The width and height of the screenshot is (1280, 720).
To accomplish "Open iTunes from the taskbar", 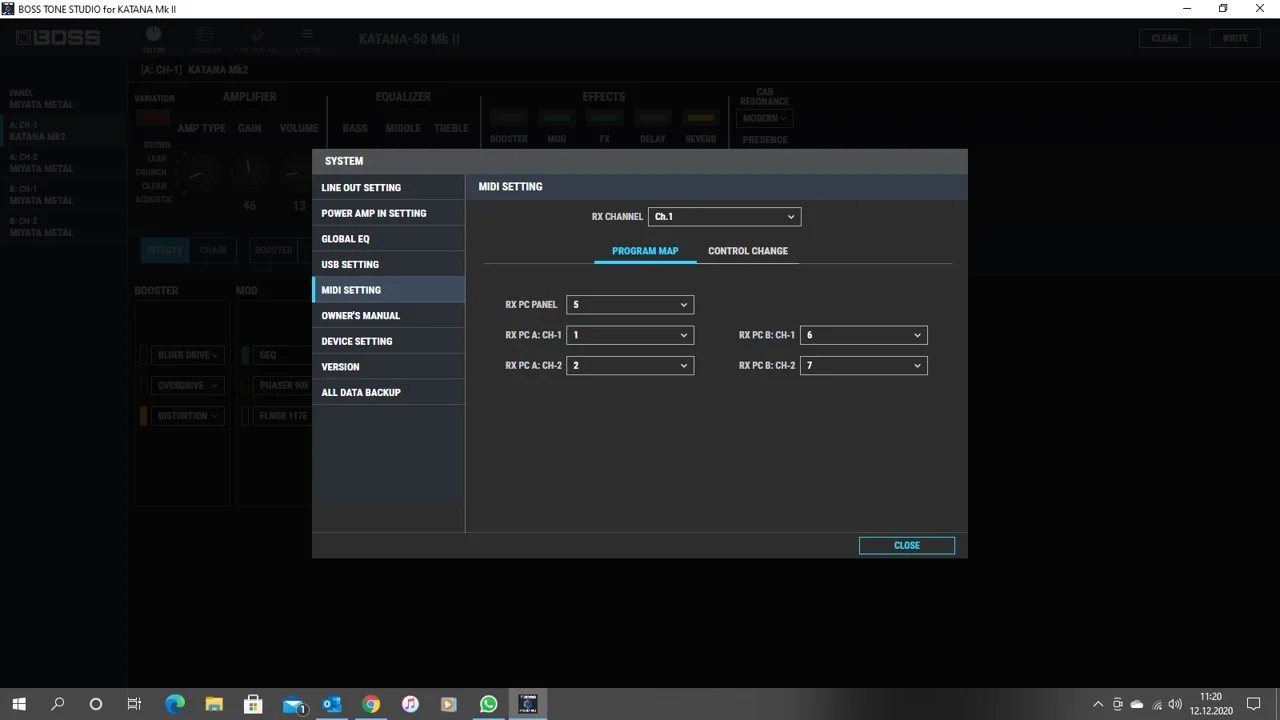I will tap(410, 704).
